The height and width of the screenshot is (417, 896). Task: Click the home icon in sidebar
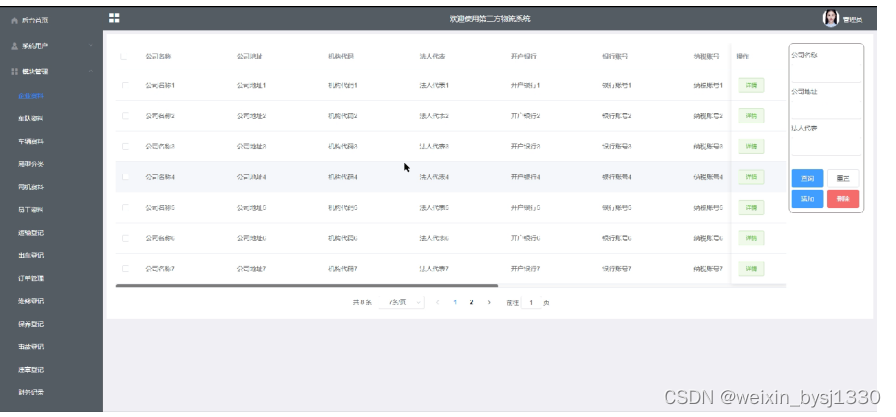click(15, 20)
